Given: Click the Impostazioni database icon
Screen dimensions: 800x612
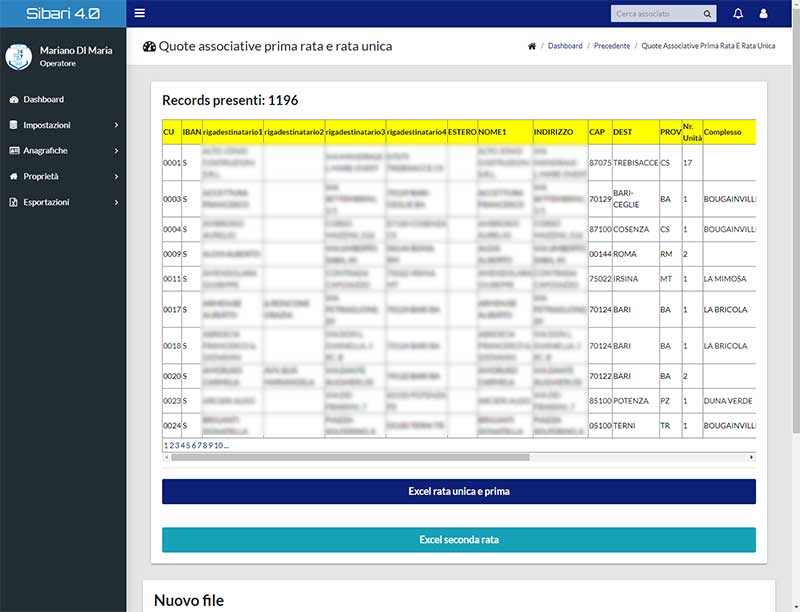Looking at the screenshot, I should (x=14, y=125).
